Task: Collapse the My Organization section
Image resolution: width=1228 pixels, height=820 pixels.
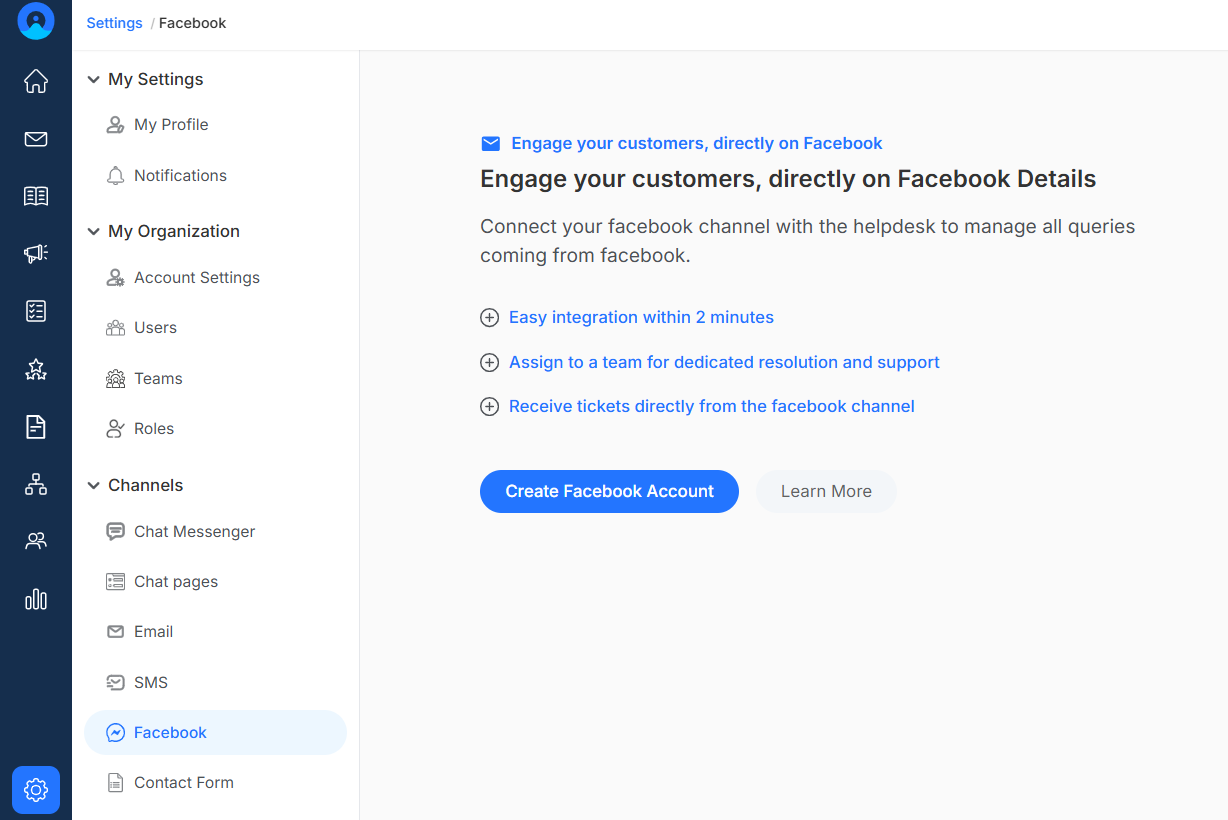Action: point(94,231)
